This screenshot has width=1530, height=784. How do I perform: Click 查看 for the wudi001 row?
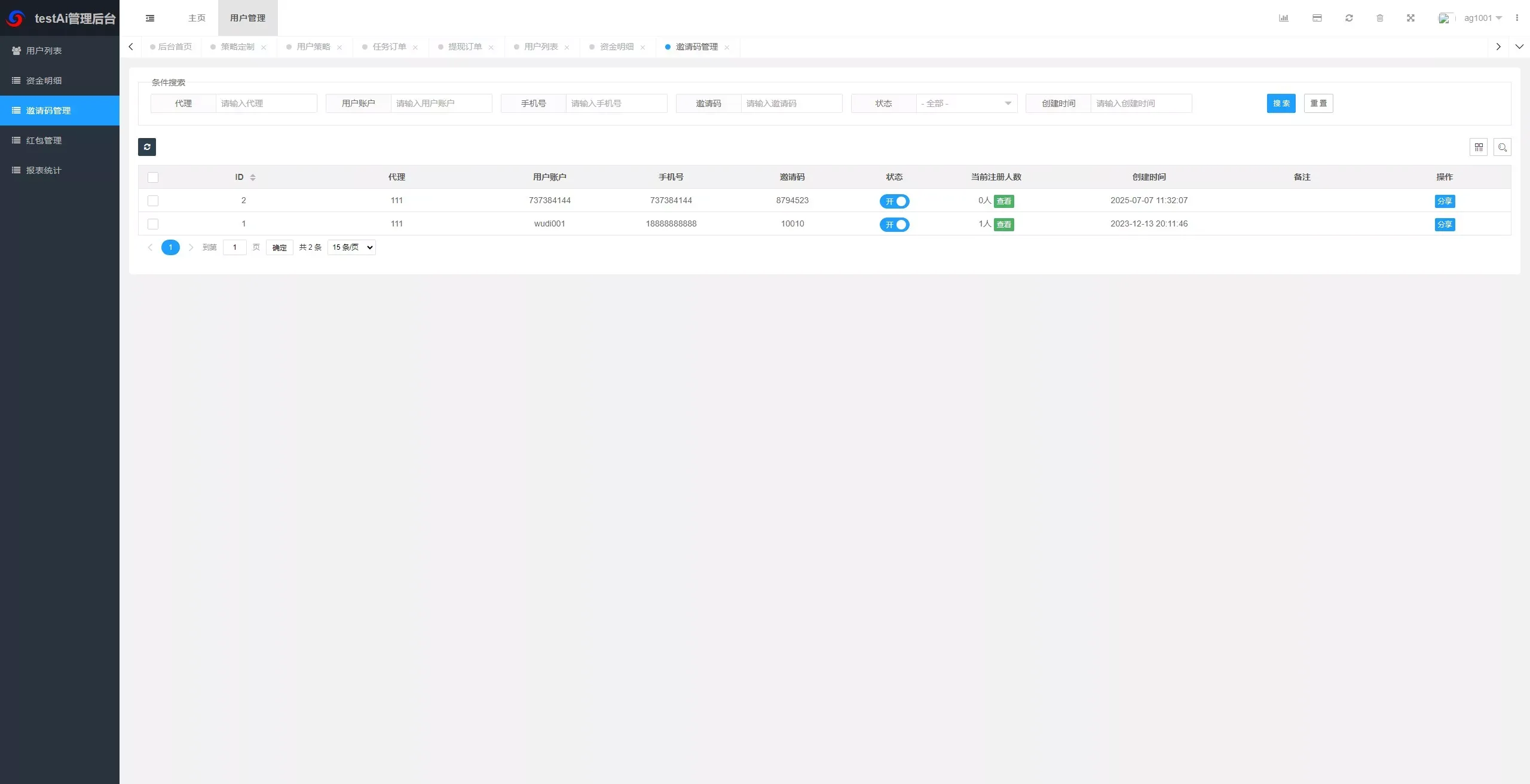(x=1004, y=225)
